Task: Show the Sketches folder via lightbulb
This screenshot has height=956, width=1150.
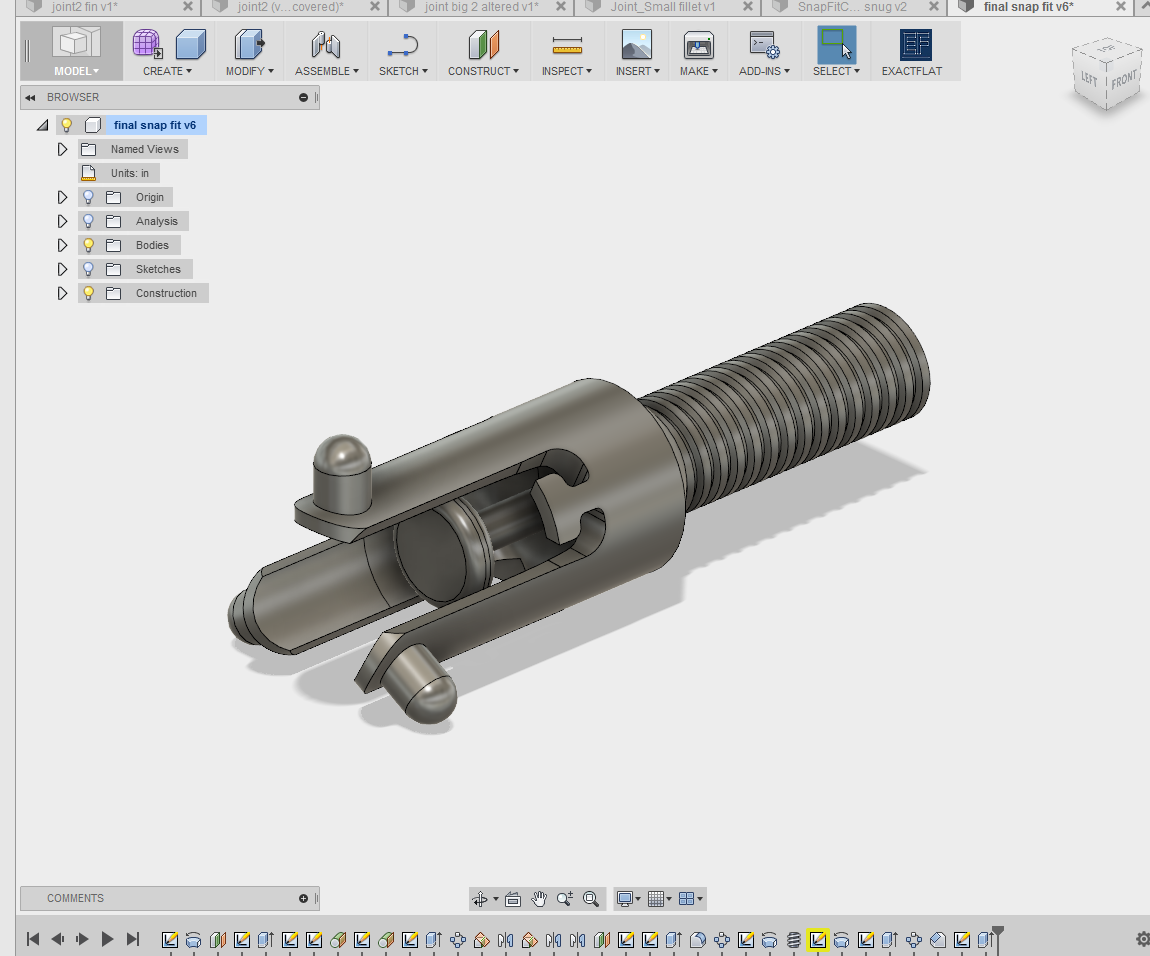Action: 88,269
